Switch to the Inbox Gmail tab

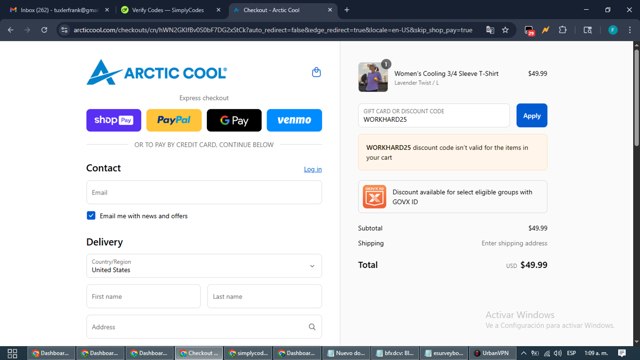[x=59, y=10]
